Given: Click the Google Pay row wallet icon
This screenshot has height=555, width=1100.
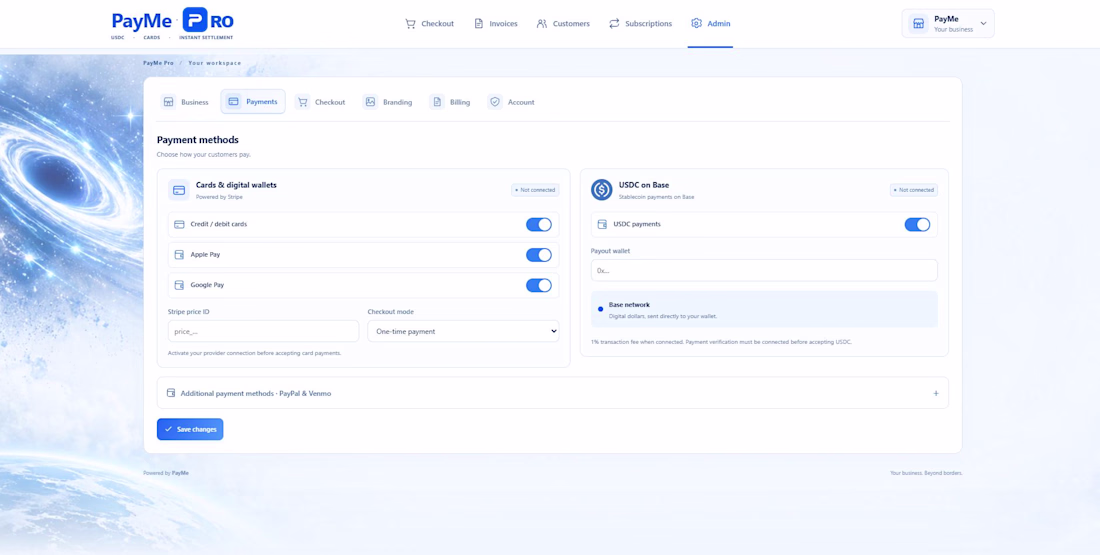Looking at the screenshot, I should 179,286.
